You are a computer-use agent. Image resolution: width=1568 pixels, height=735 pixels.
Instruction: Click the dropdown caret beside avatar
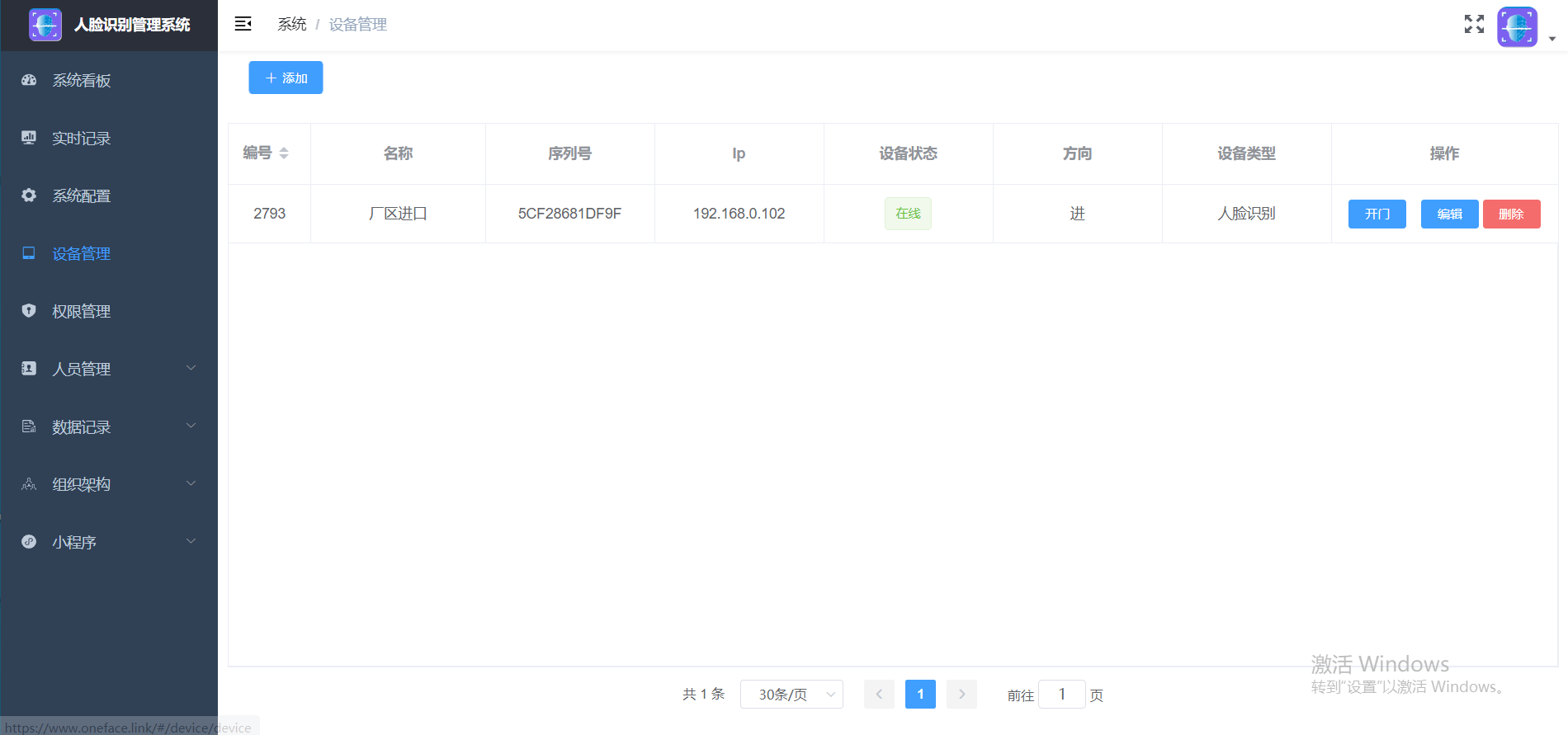[x=1552, y=39]
